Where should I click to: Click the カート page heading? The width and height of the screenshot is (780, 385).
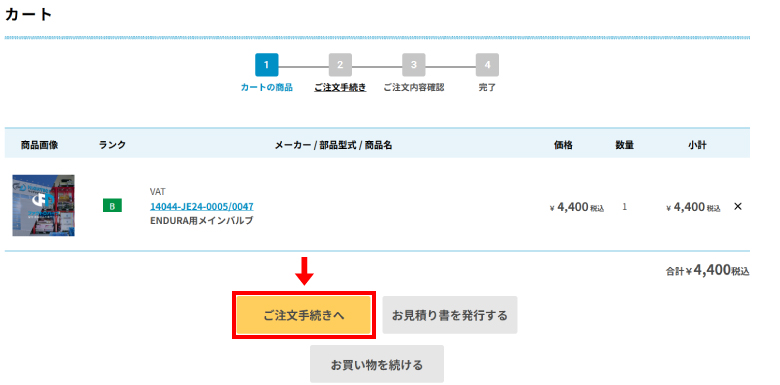coord(28,14)
